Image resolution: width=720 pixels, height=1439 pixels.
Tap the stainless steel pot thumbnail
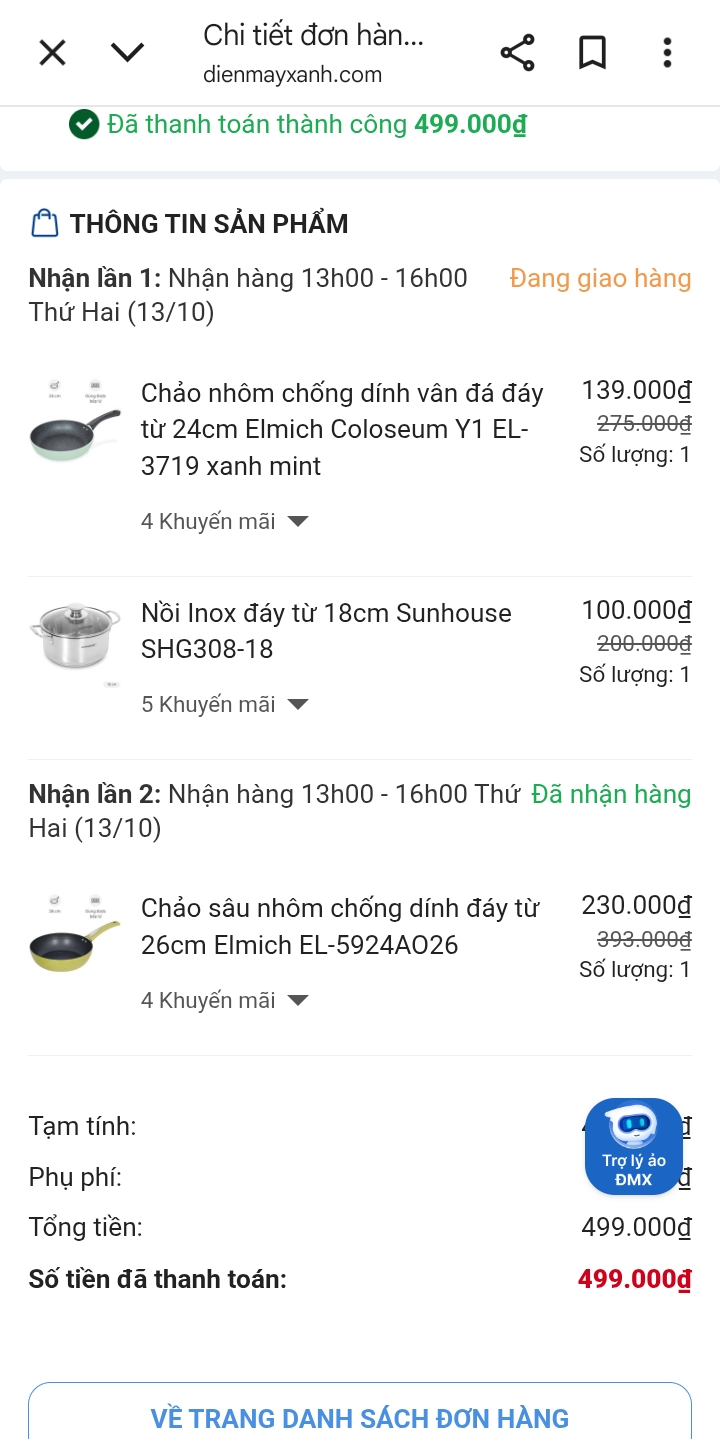(x=75, y=635)
